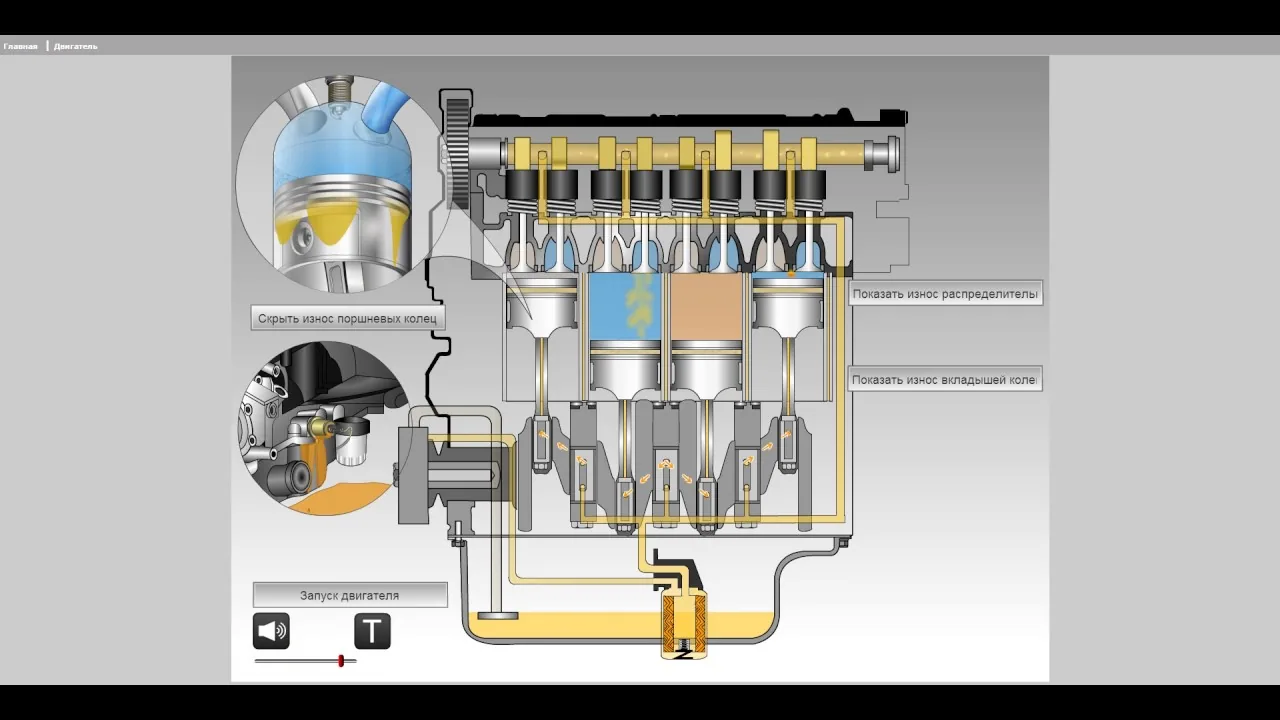The width and height of the screenshot is (1280, 720).
Task: Open the Двигатель menu item
Action: click(x=76, y=46)
